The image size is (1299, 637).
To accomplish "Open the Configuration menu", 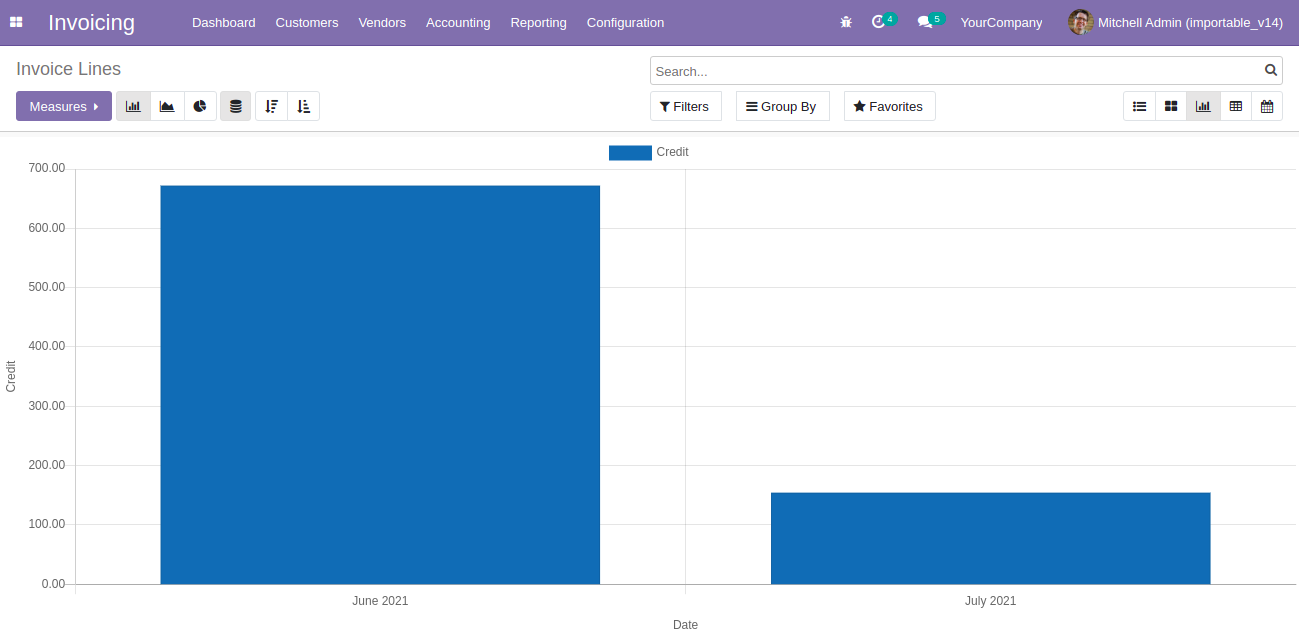I will pyautogui.click(x=625, y=22).
